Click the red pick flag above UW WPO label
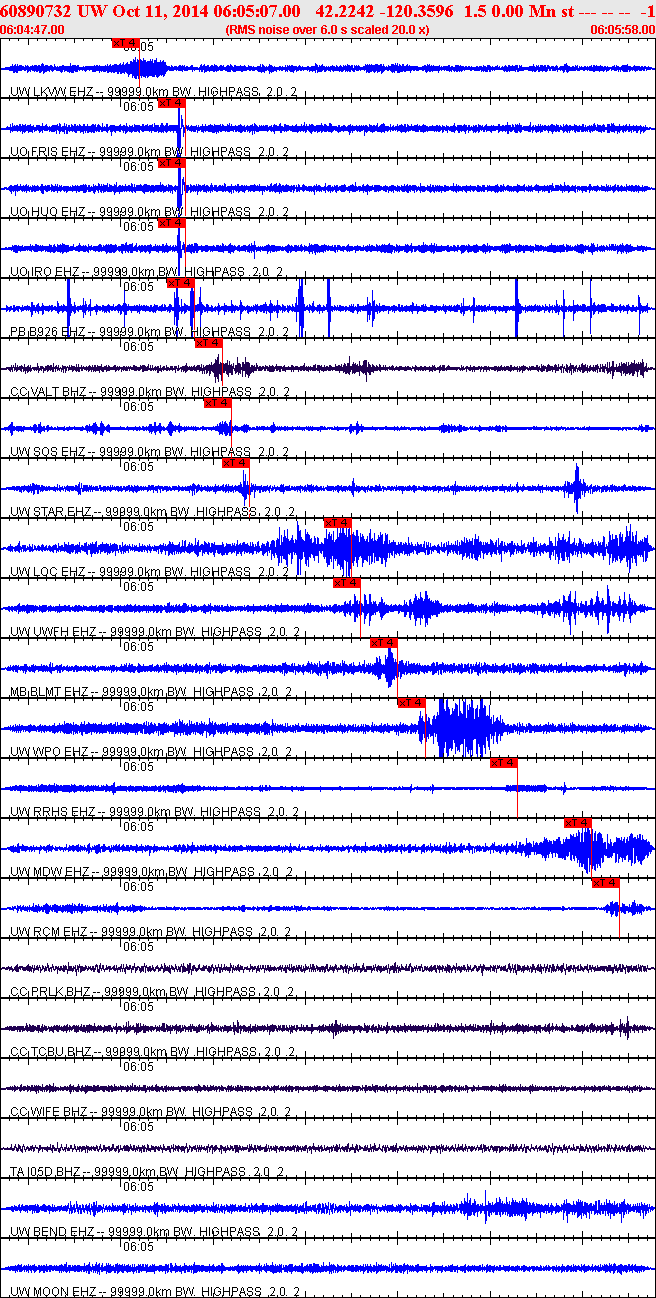 tap(411, 703)
